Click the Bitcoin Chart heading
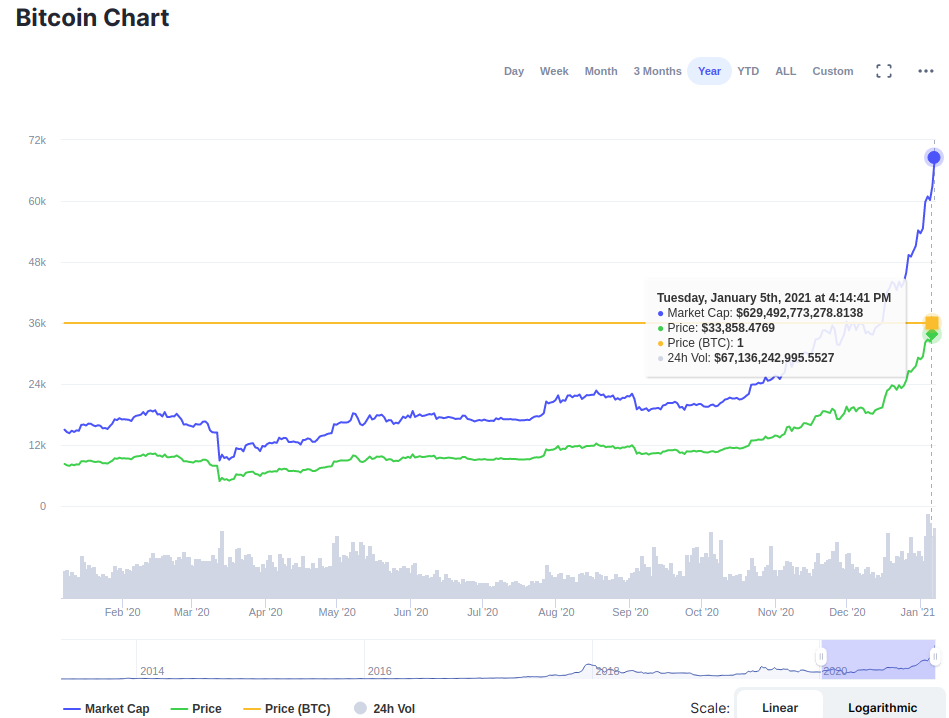The image size is (949, 718). coord(93,18)
